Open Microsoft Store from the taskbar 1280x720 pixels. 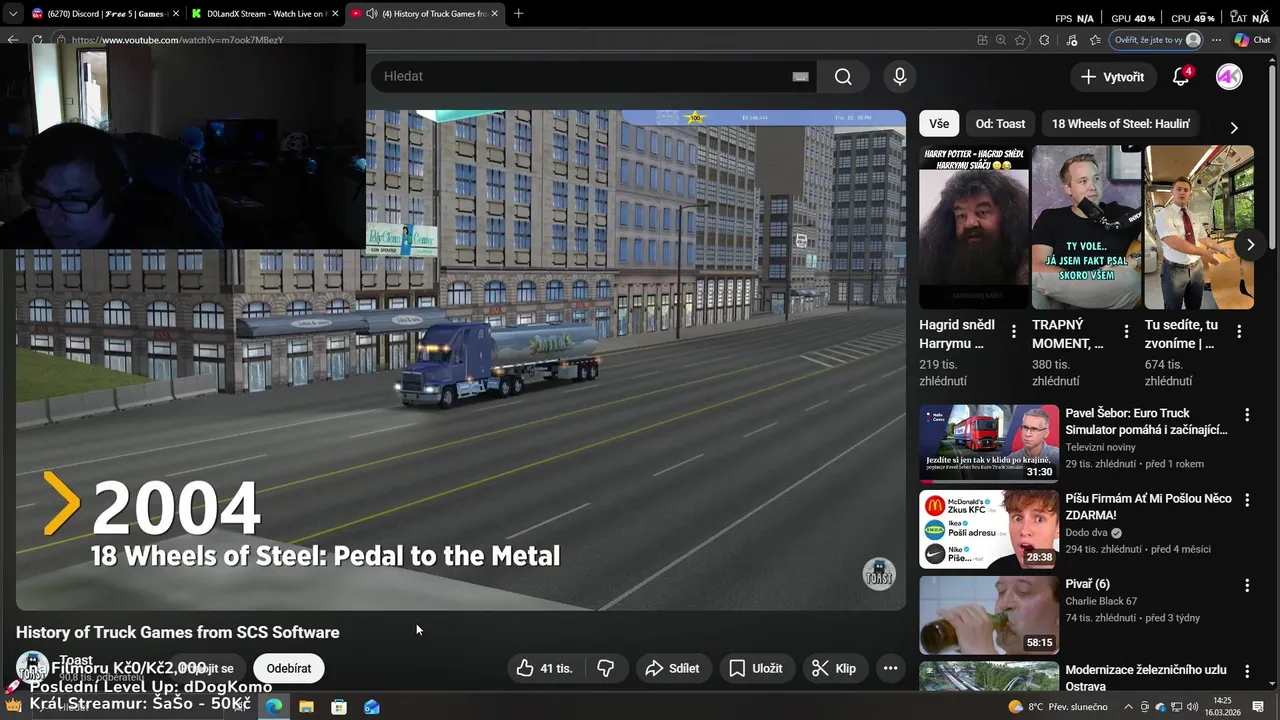tap(339, 706)
